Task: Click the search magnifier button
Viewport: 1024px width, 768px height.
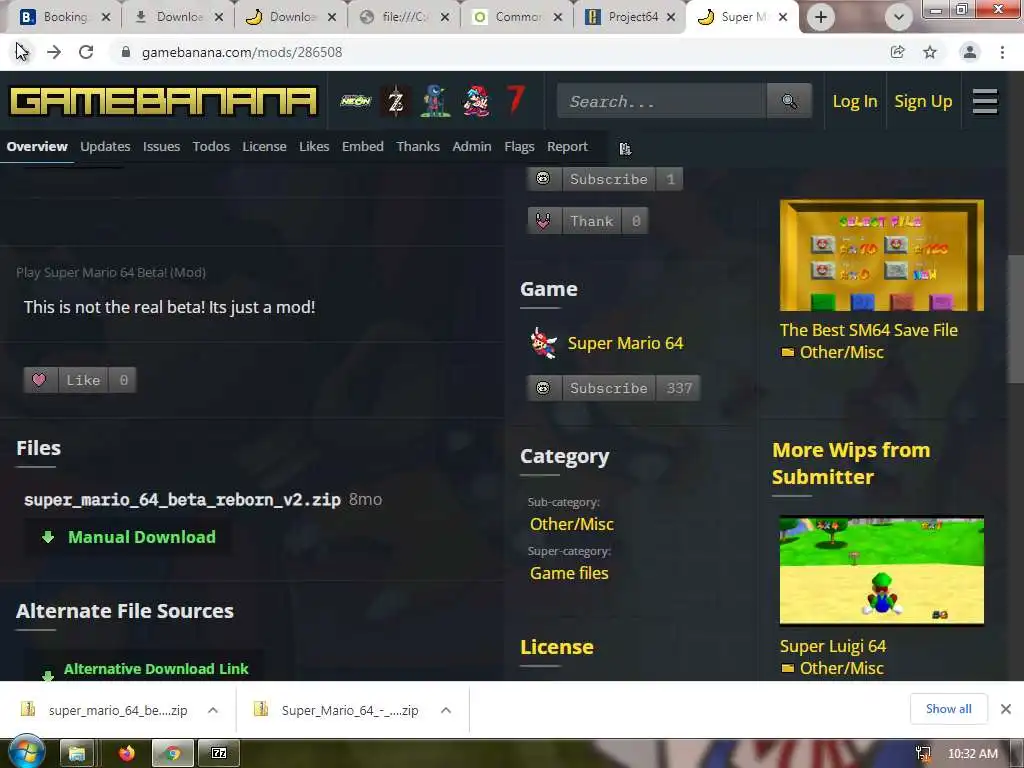Action: pyautogui.click(x=789, y=101)
